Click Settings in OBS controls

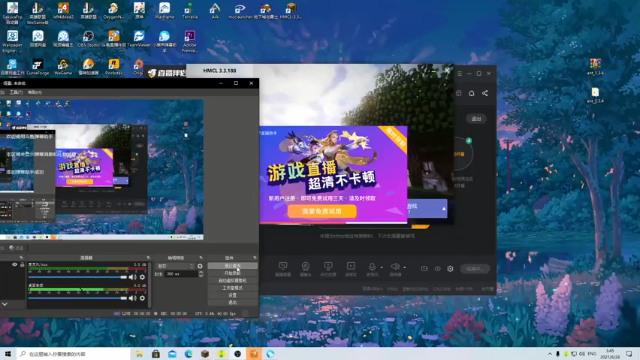pos(232,295)
